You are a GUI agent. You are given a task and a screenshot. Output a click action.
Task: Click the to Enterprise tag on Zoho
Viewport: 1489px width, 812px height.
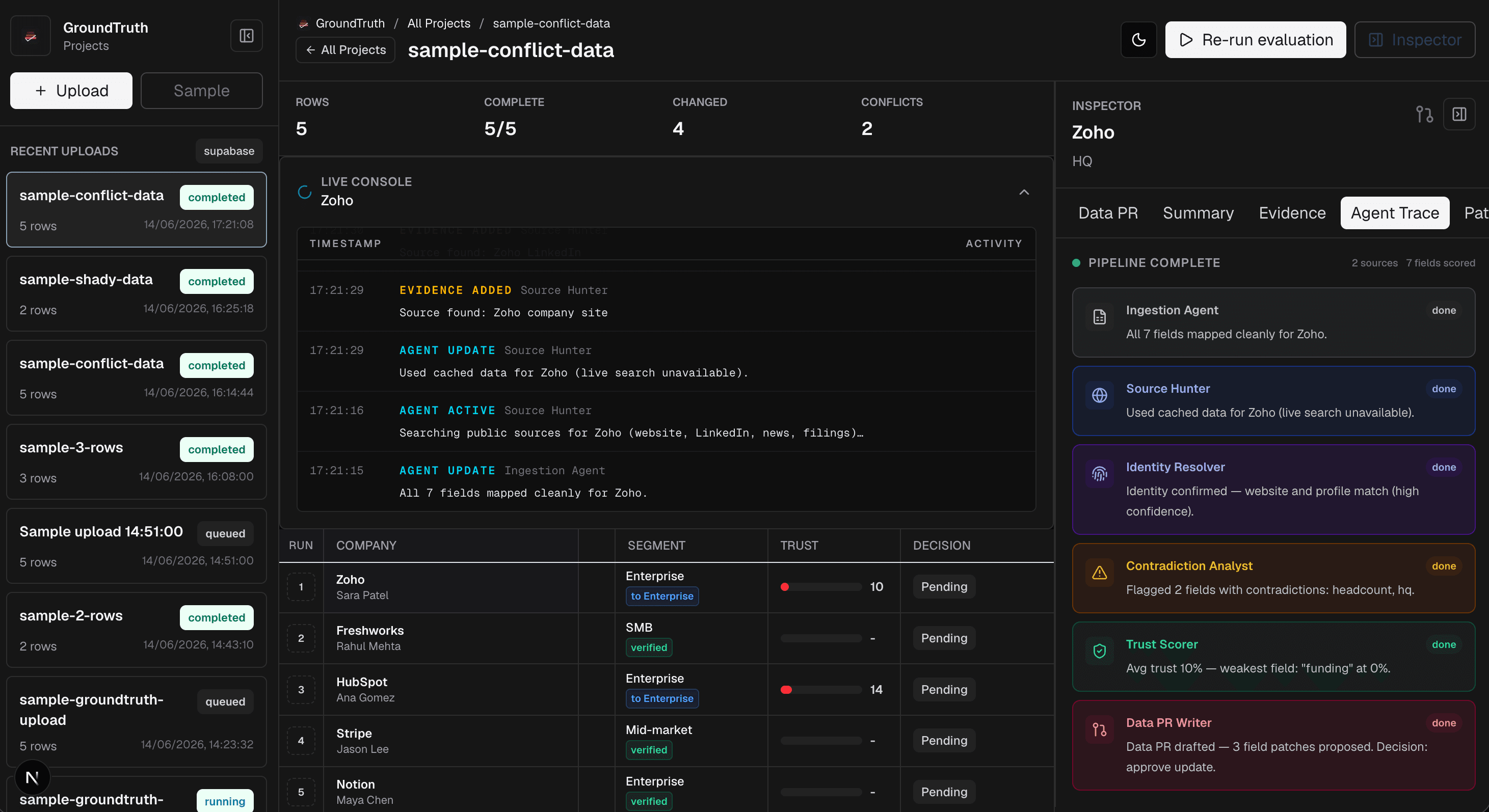[x=662, y=597]
